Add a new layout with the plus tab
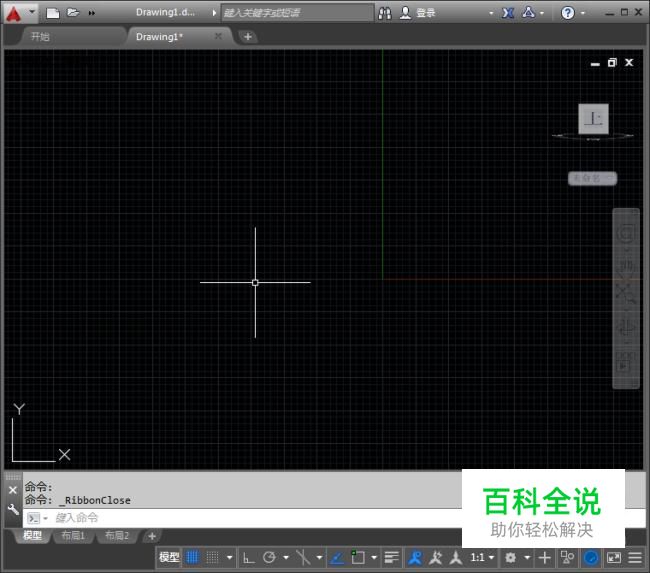Screen dimensions: 650x573 click(x=152, y=536)
